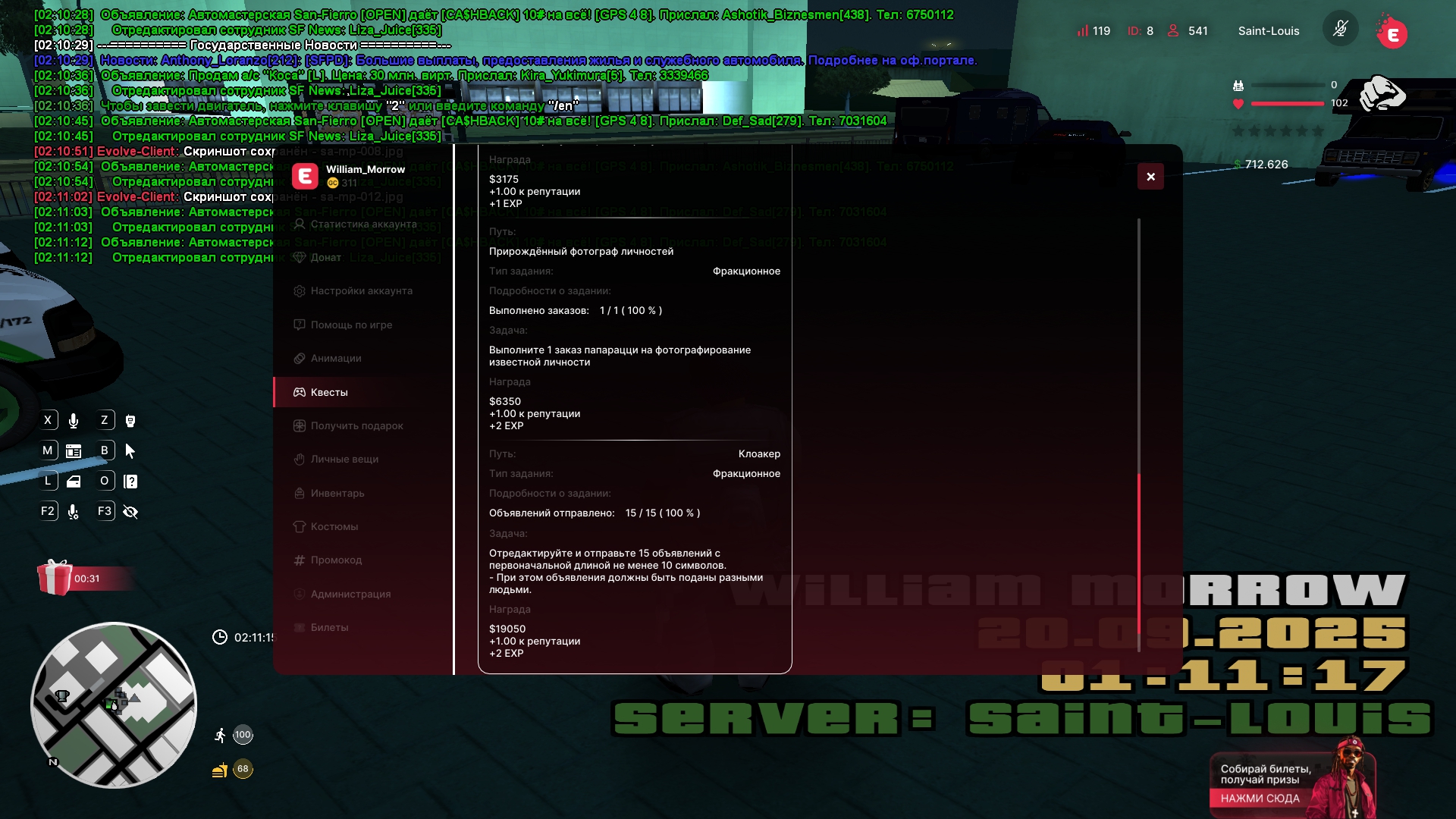Click the red gift box timer icon
Viewport: 1456px width, 819px height.
pos(55,578)
